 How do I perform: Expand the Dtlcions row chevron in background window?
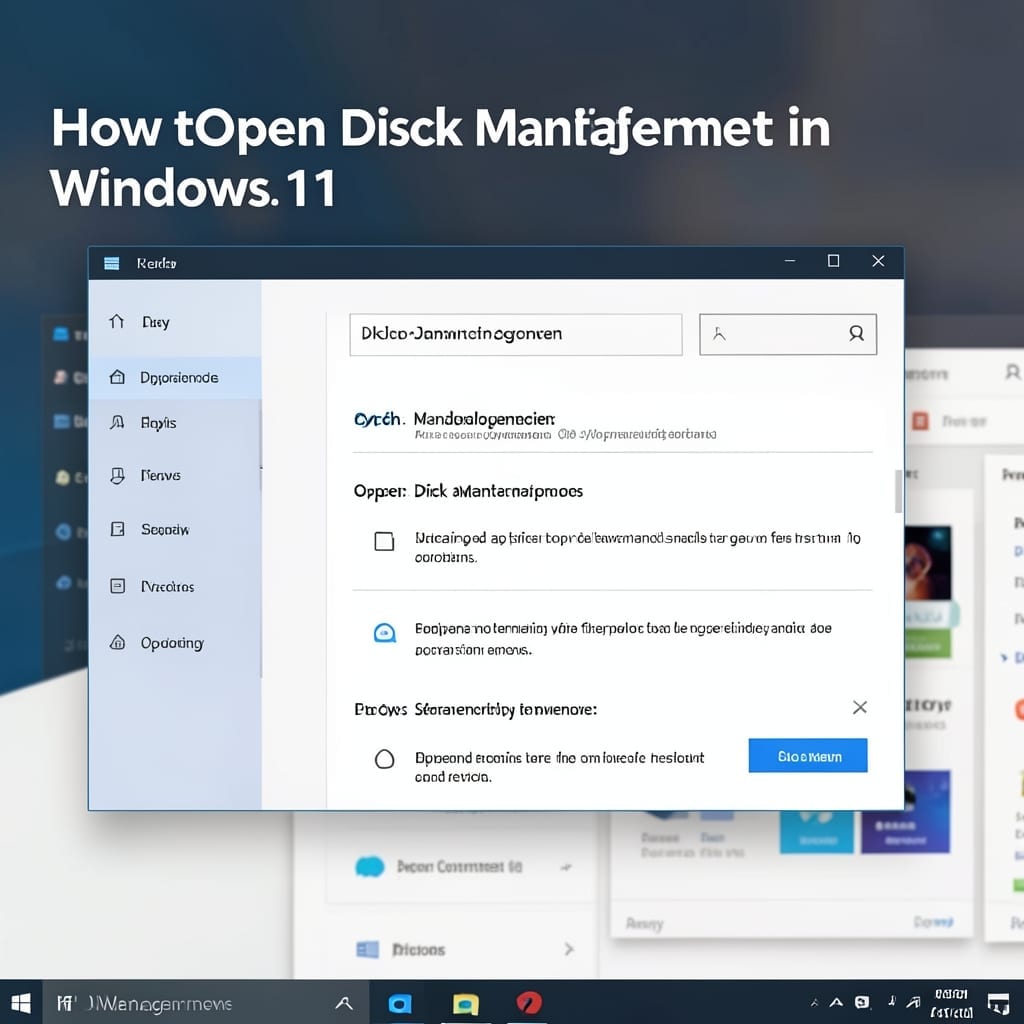pos(569,949)
